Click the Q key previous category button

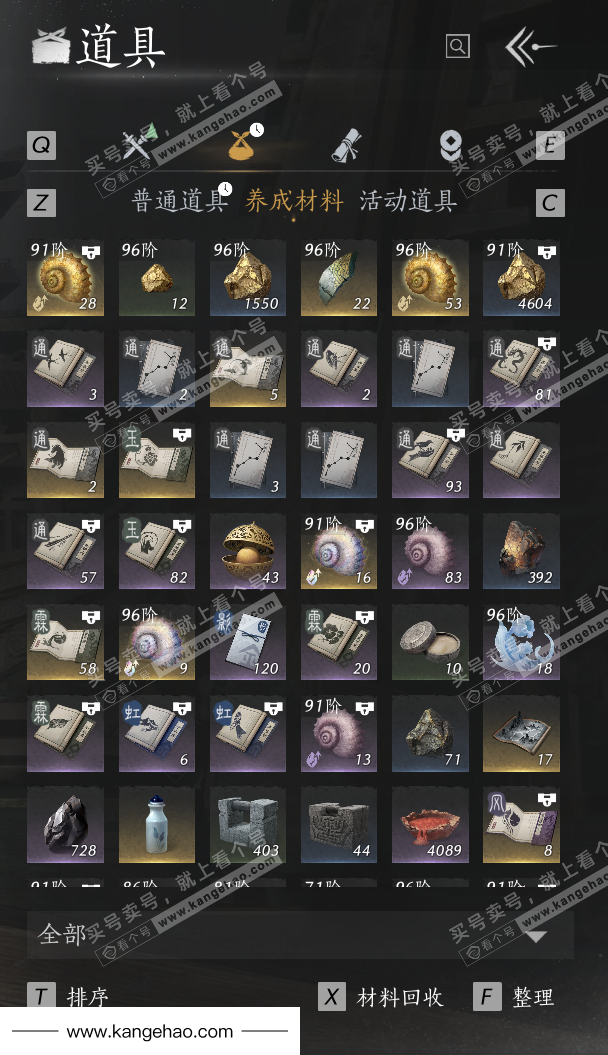pyautogui.click(x=41, y=145)
